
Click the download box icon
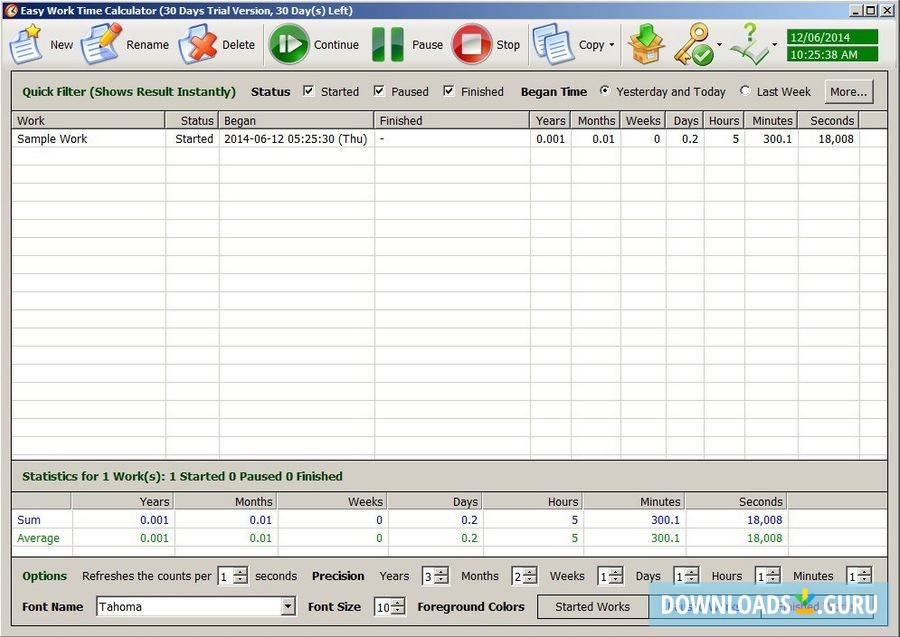[x=646, y=44]
